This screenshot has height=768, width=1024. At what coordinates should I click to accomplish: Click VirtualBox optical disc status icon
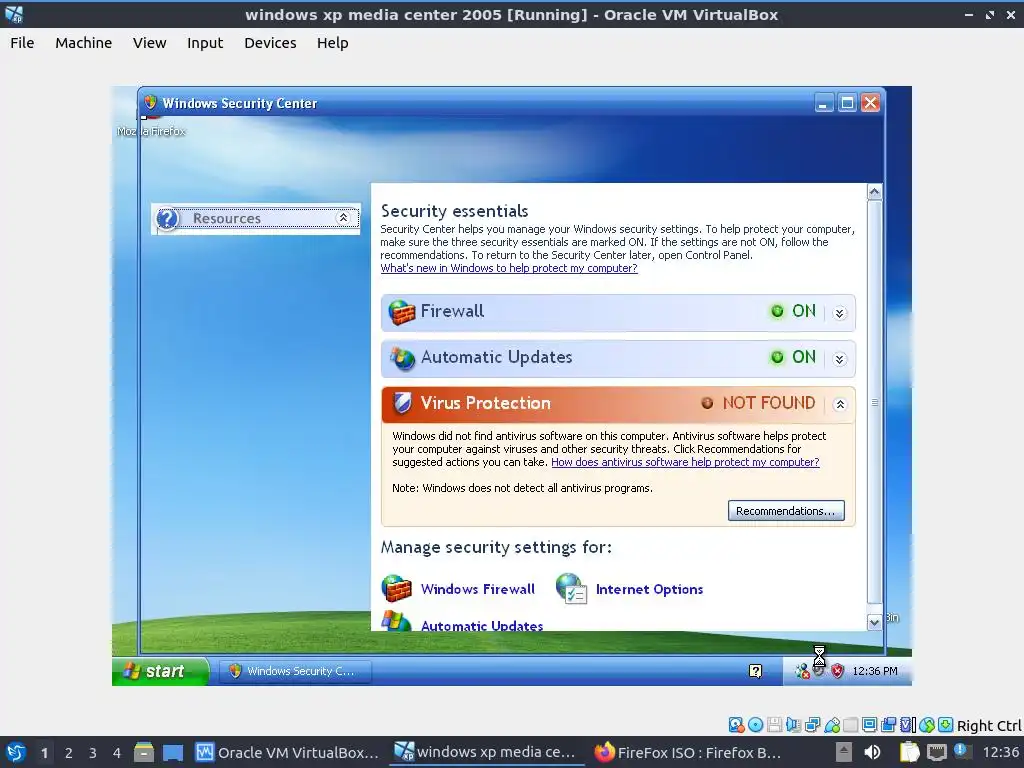pos(756,725)
